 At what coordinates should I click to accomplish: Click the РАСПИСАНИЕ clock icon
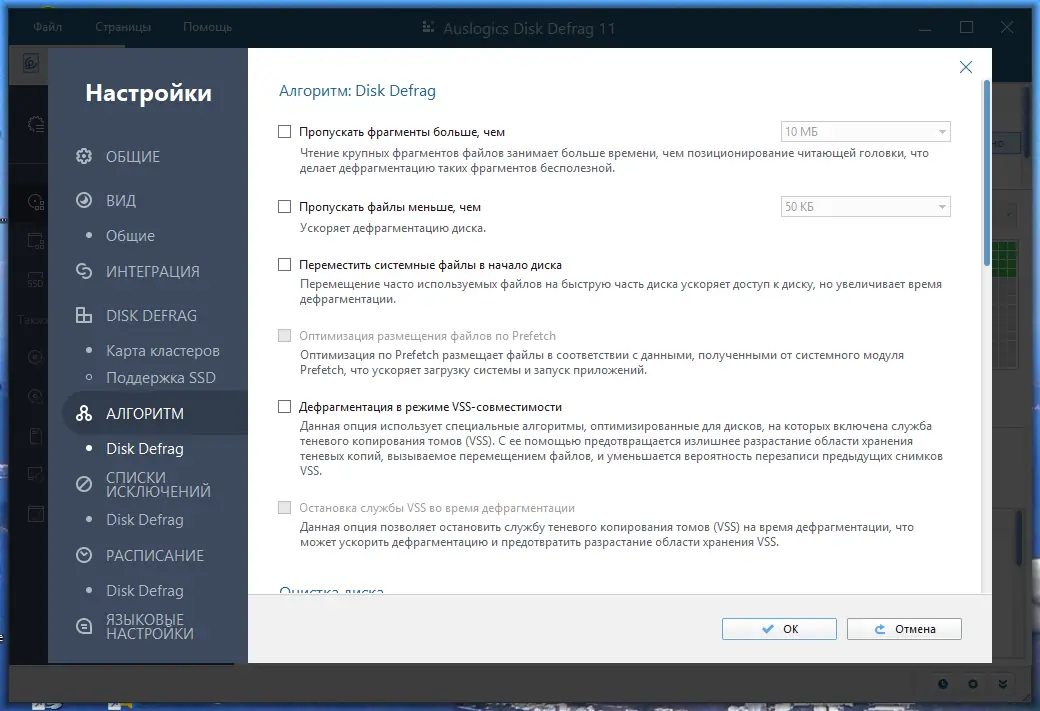[84, 555]
